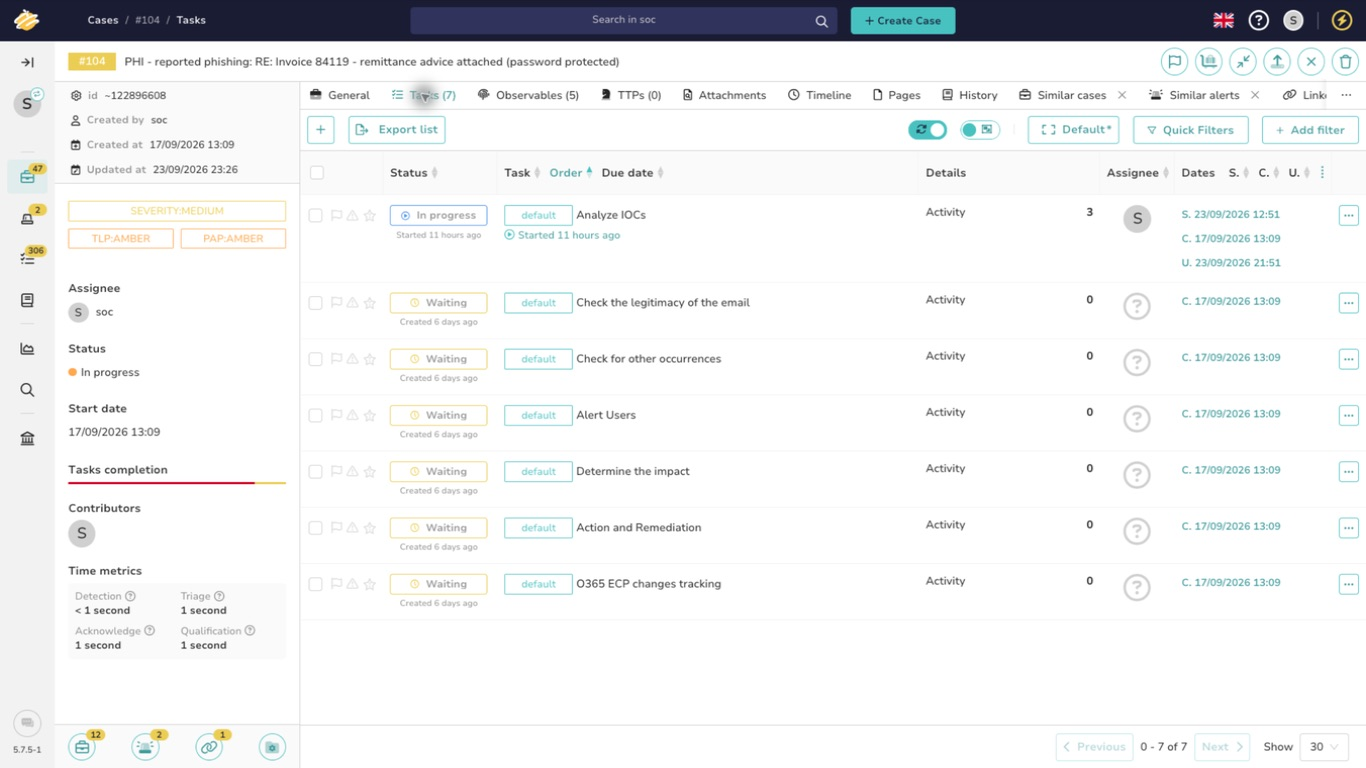Close case #104 with the circled X icon
Image resolution: width=1366 pixels, height=768 pixels.
coord(1311,61)
